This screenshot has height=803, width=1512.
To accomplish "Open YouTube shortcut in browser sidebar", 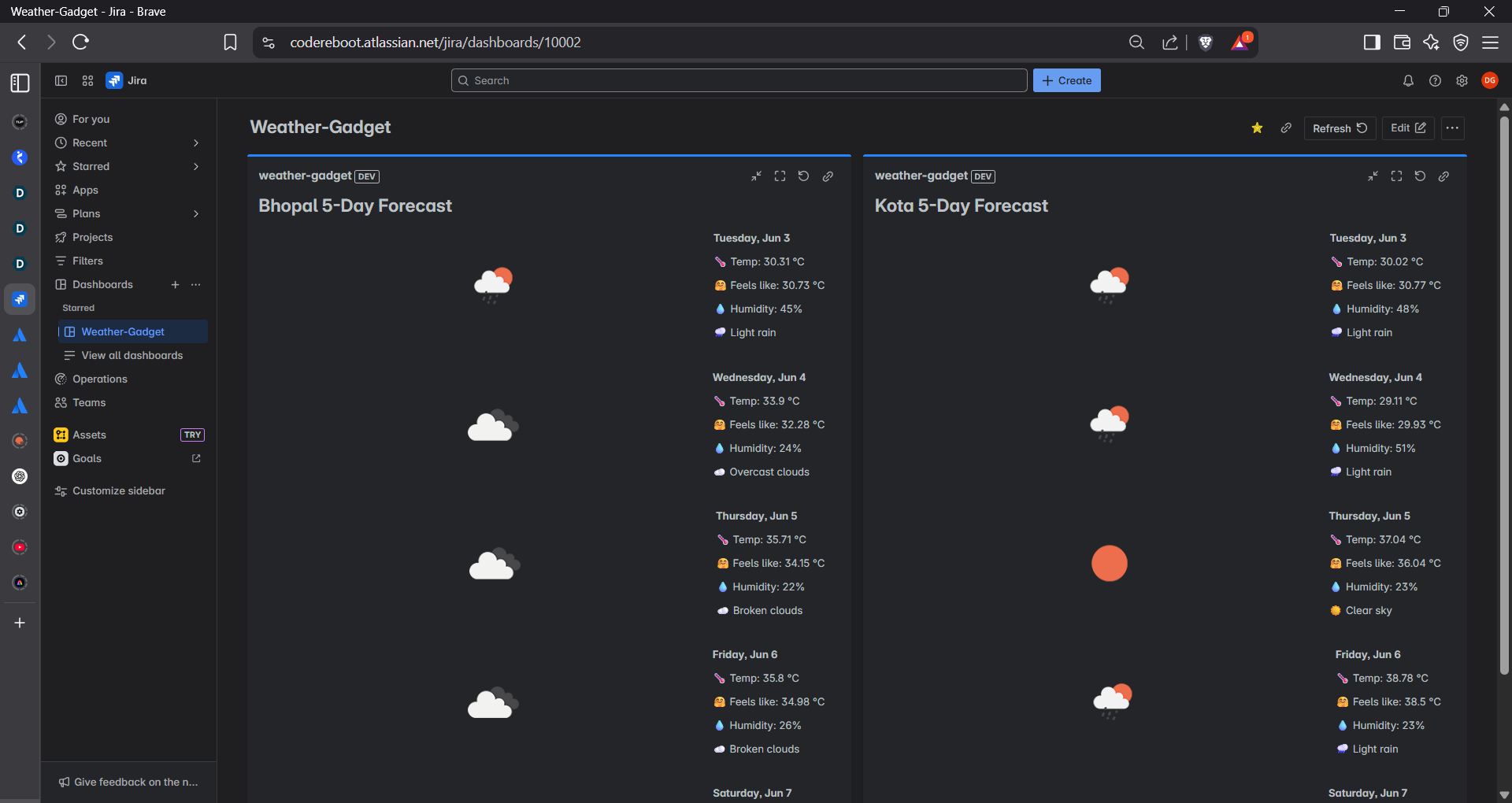I will click(20, 547).
